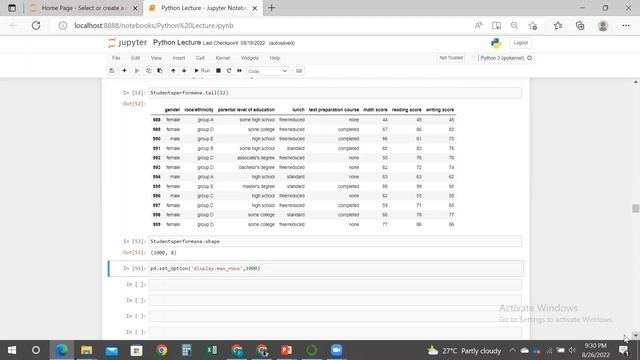The image size is (640, 360).
Task: Open the Edit menu
Action: [136, 58]
